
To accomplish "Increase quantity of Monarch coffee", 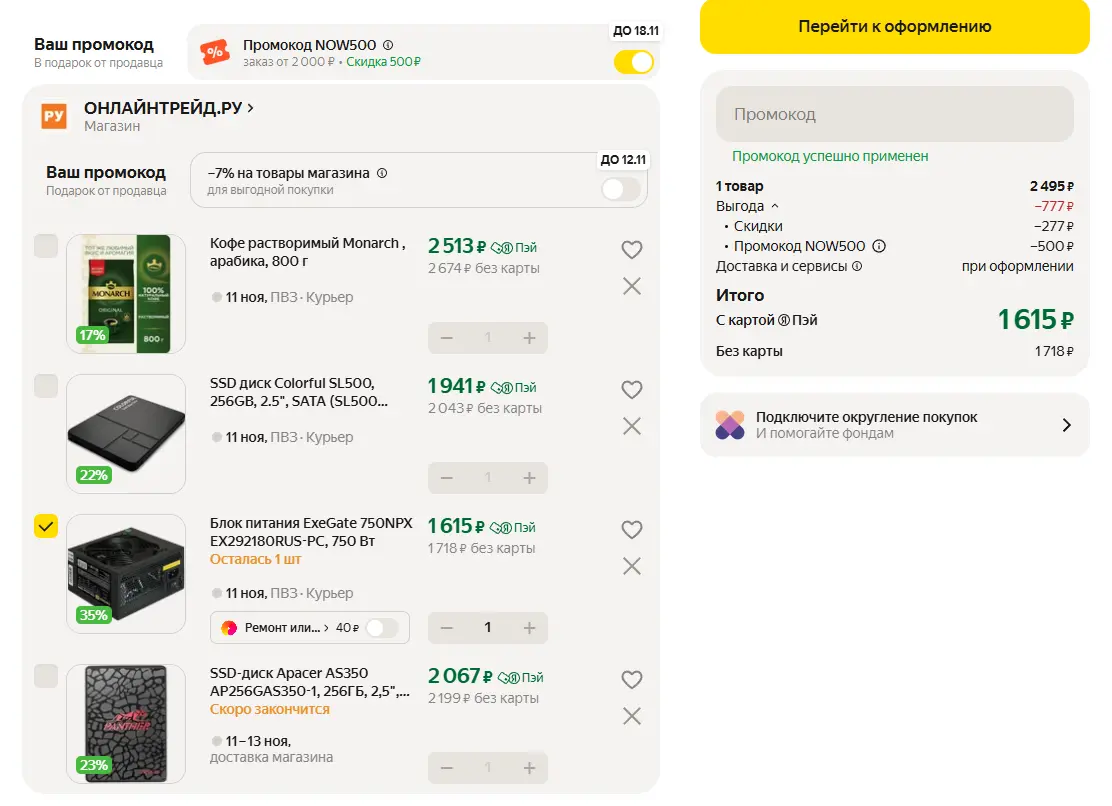I will coord(529,338).
